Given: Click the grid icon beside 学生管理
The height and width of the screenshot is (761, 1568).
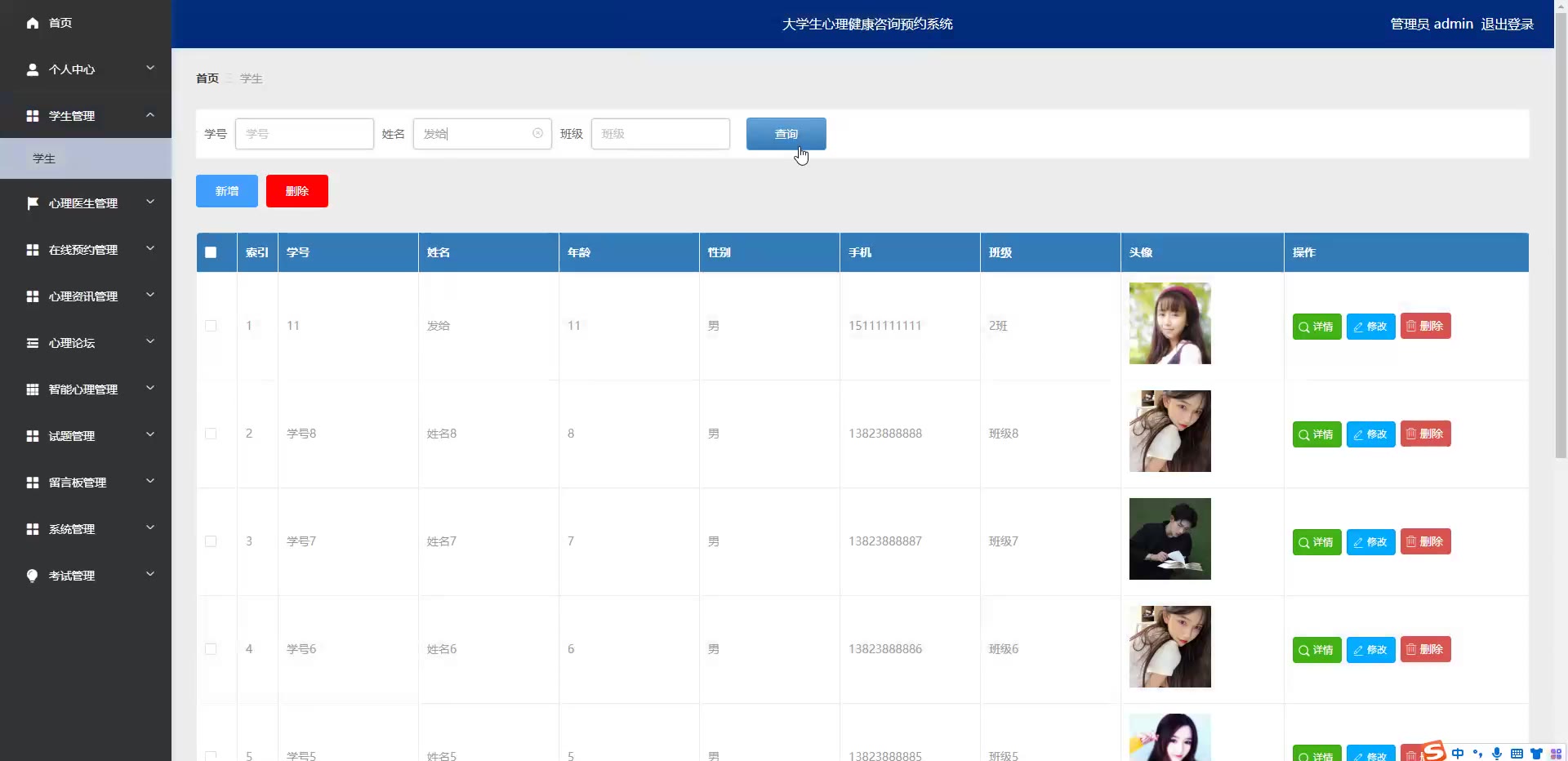Looking at the screenshot, I should tap(33, 116).
